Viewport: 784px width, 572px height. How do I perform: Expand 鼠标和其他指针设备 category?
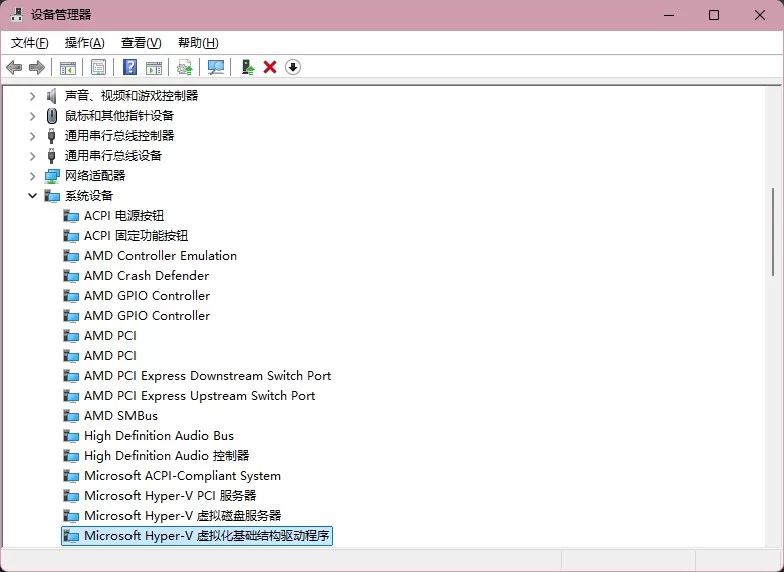point(32,116)
